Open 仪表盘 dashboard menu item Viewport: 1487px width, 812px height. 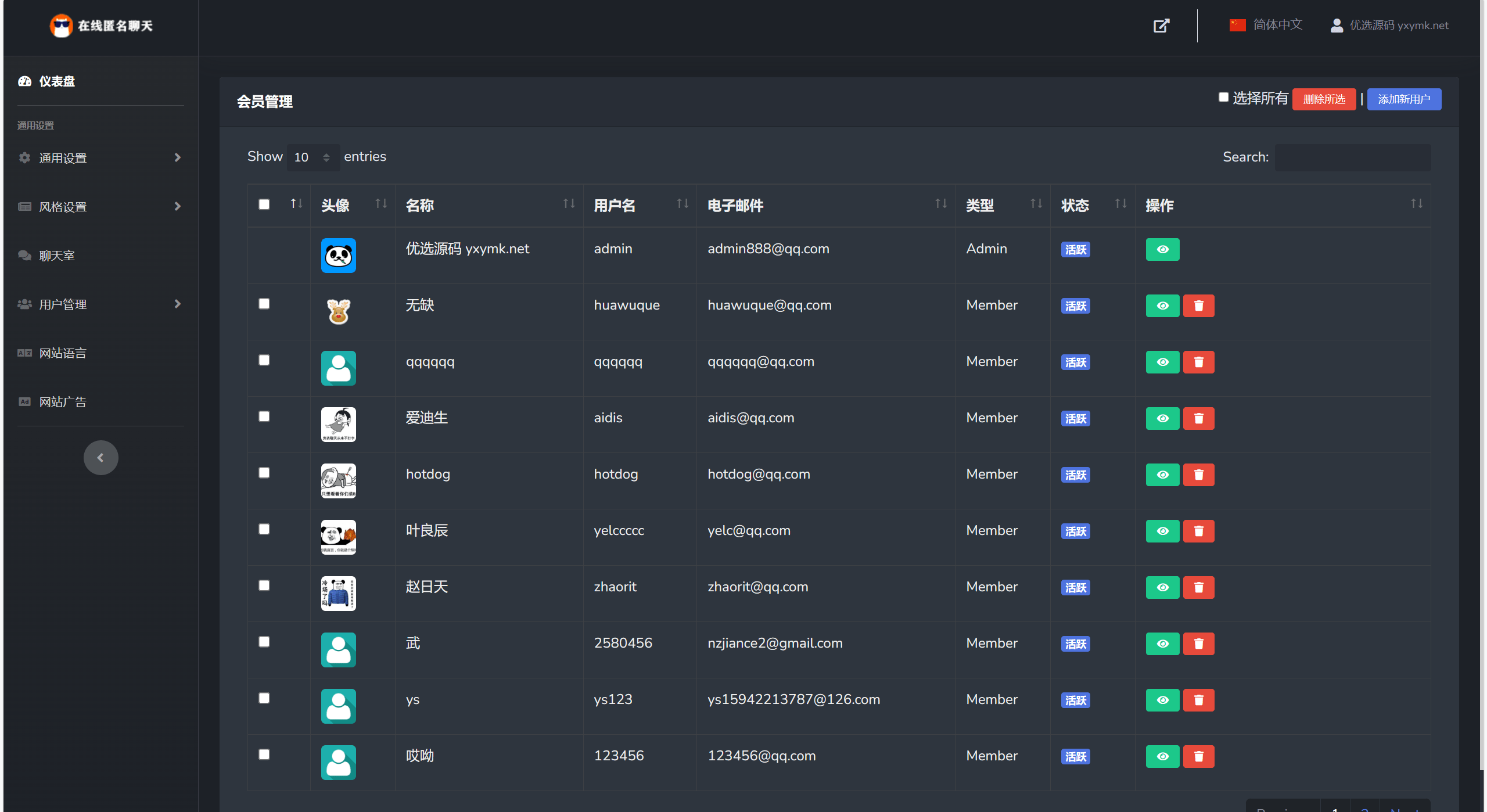pos(47,81)
